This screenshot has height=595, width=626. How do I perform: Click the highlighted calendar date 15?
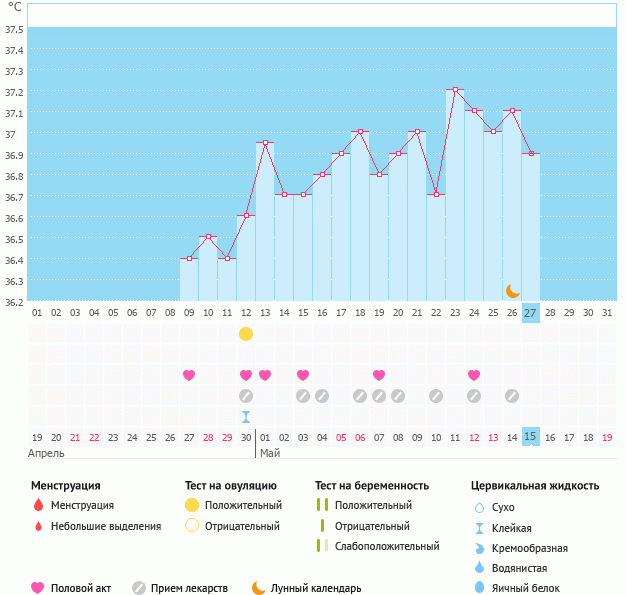530,437
